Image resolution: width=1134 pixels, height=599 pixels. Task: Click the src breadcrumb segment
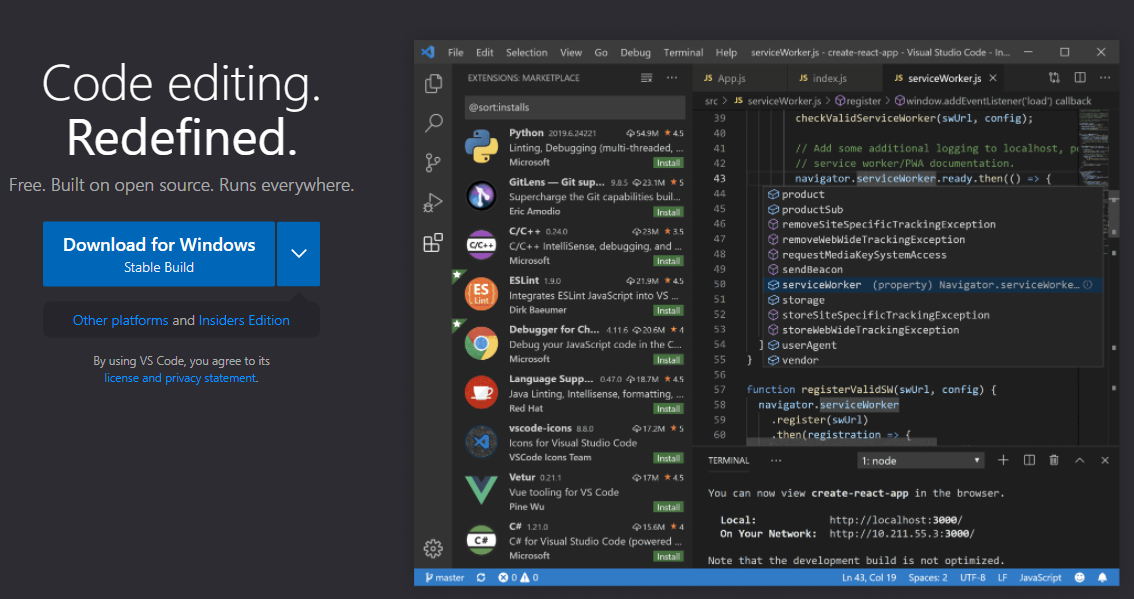pos(712,101)
